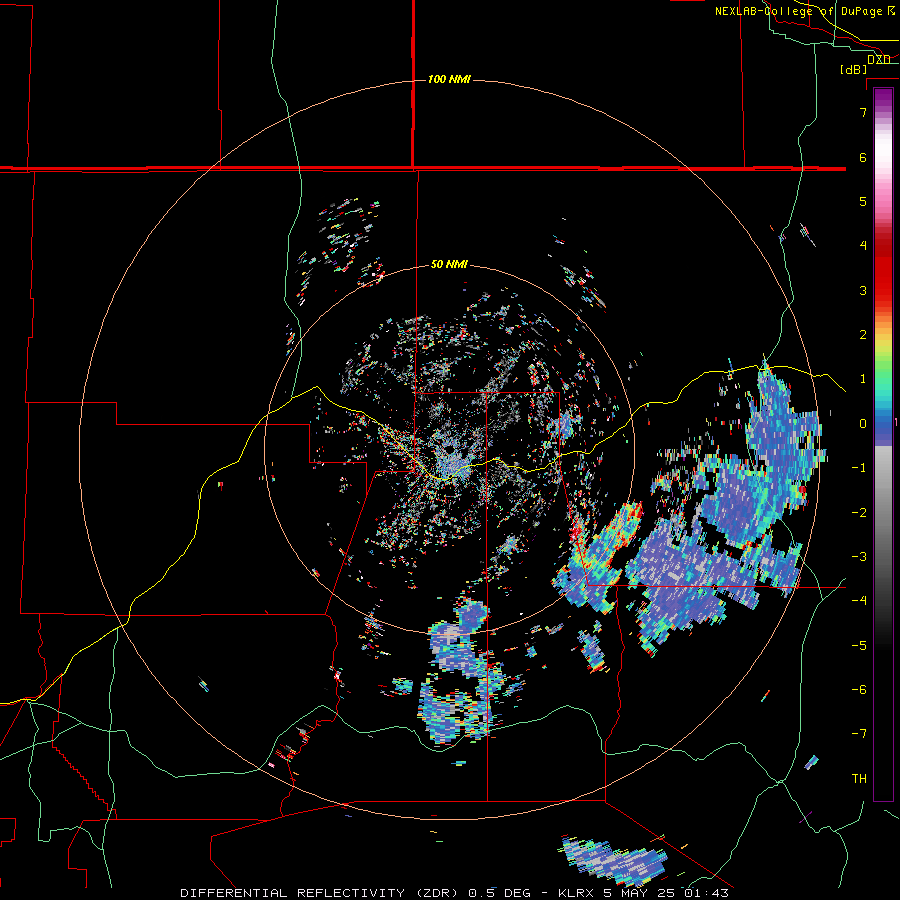900x900 pixels.
Task: Click the "100 NMI" range ring label
Action: (449, 79)
